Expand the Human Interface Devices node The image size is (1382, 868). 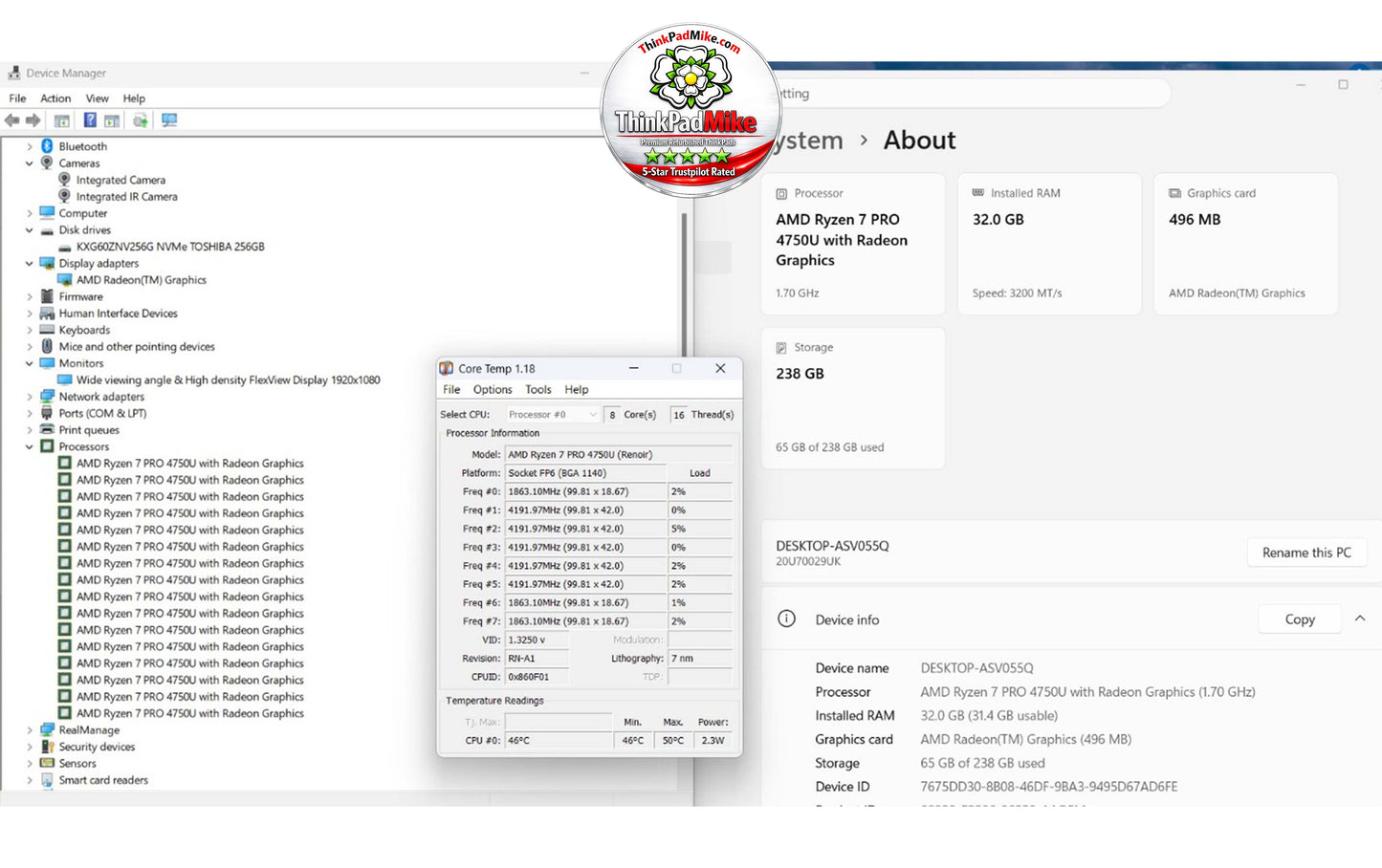tap(30, 314)
